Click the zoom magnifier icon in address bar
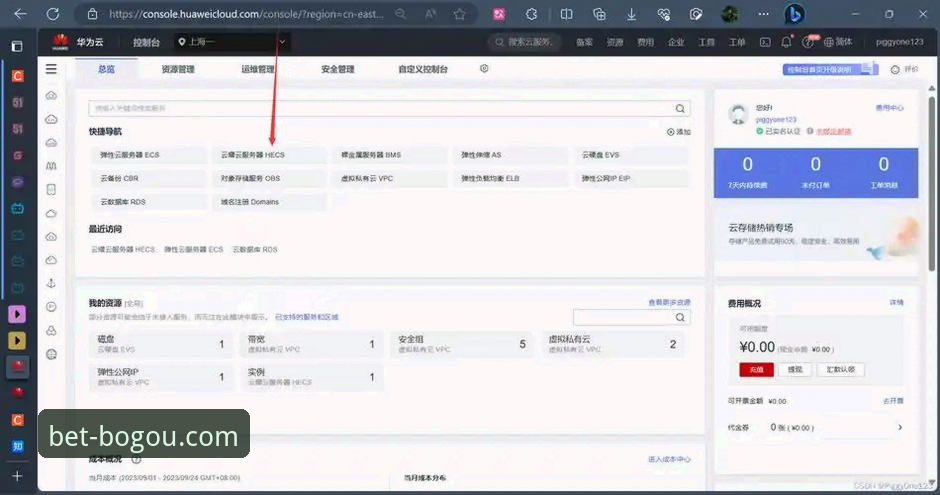 (x=400, y=14)
